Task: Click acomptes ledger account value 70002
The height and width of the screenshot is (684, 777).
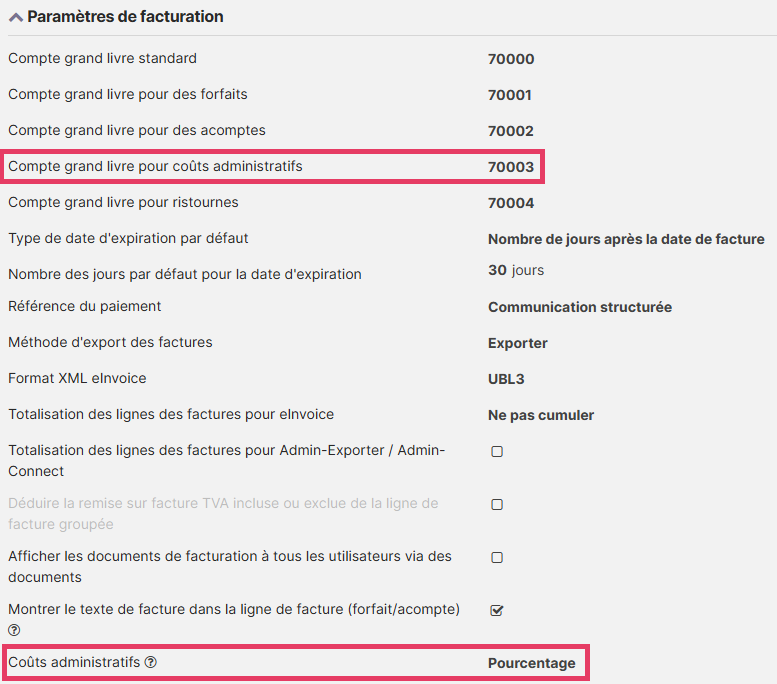Action: [511, 131]
